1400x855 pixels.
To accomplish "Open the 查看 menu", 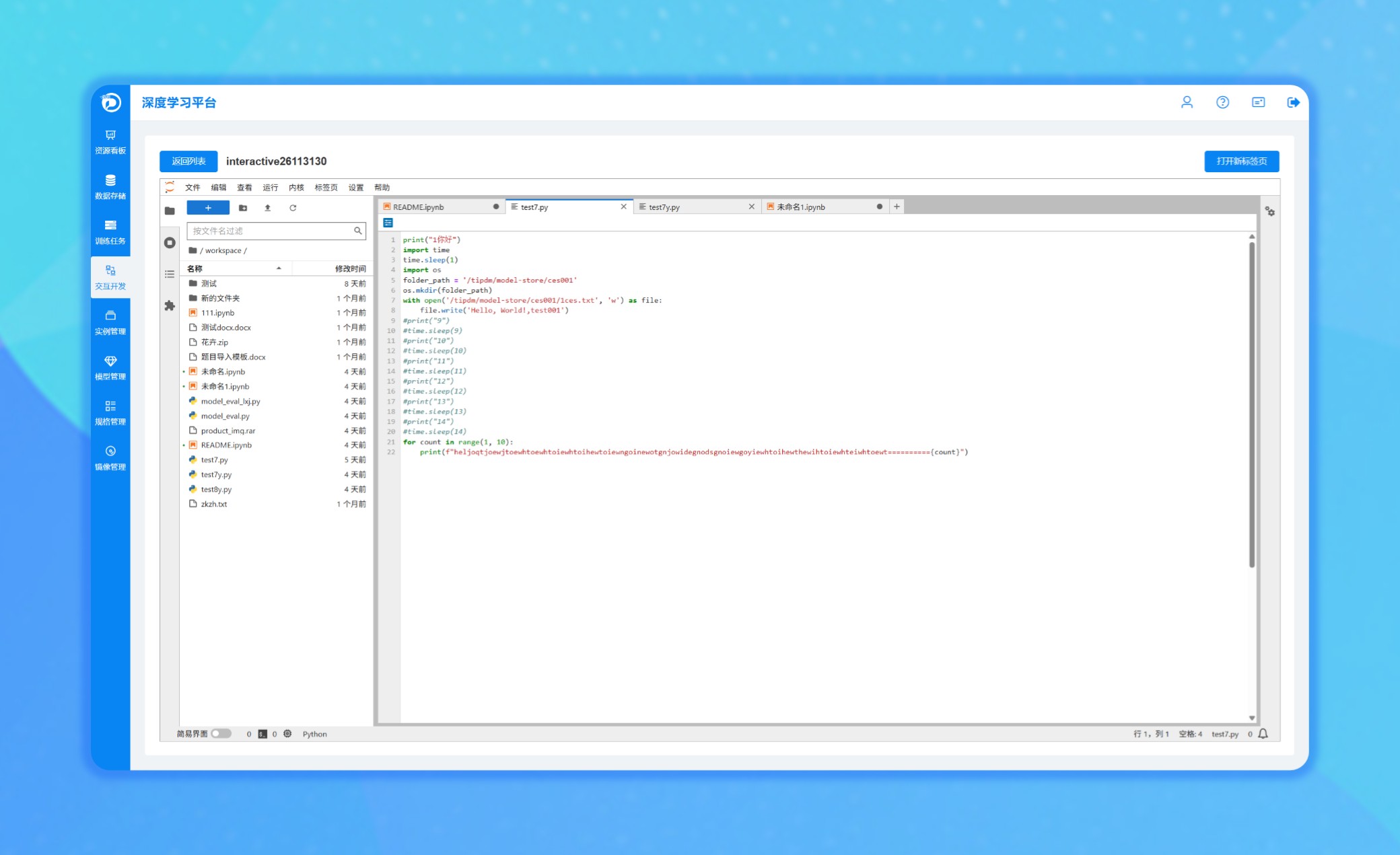I will [244, 188].
